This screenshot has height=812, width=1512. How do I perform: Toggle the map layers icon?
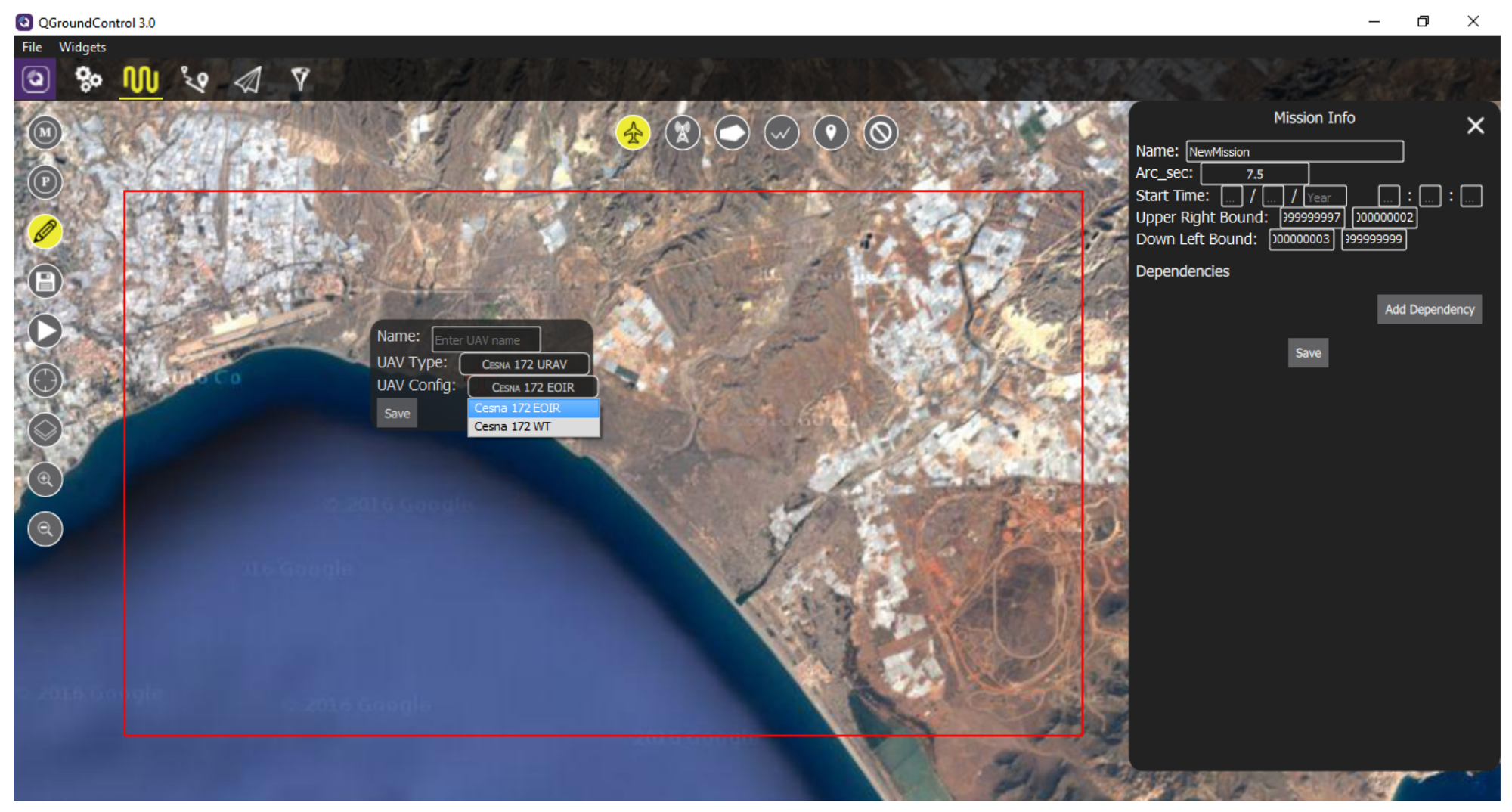45,429
